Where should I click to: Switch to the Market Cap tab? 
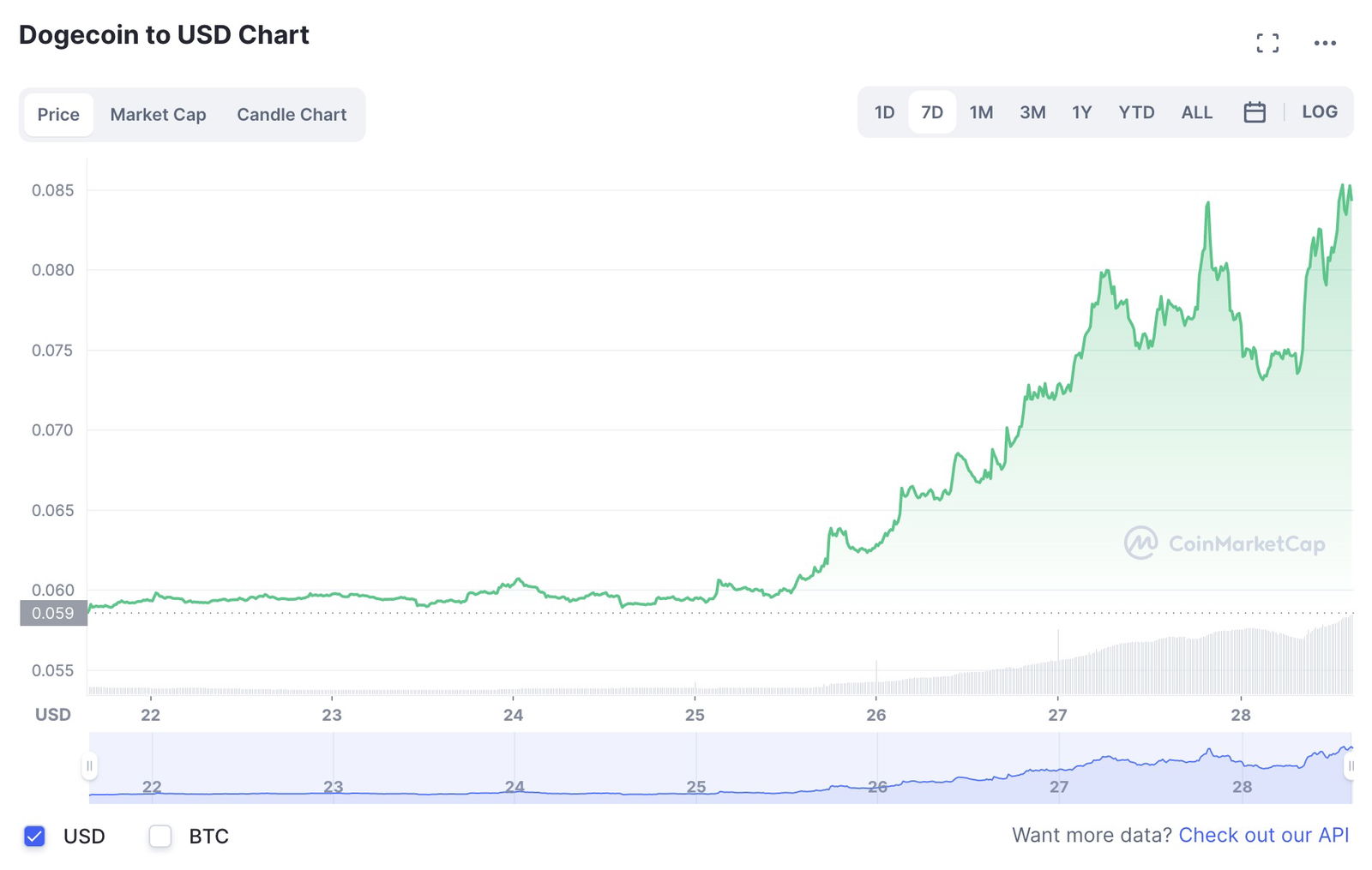click(158, 115)
